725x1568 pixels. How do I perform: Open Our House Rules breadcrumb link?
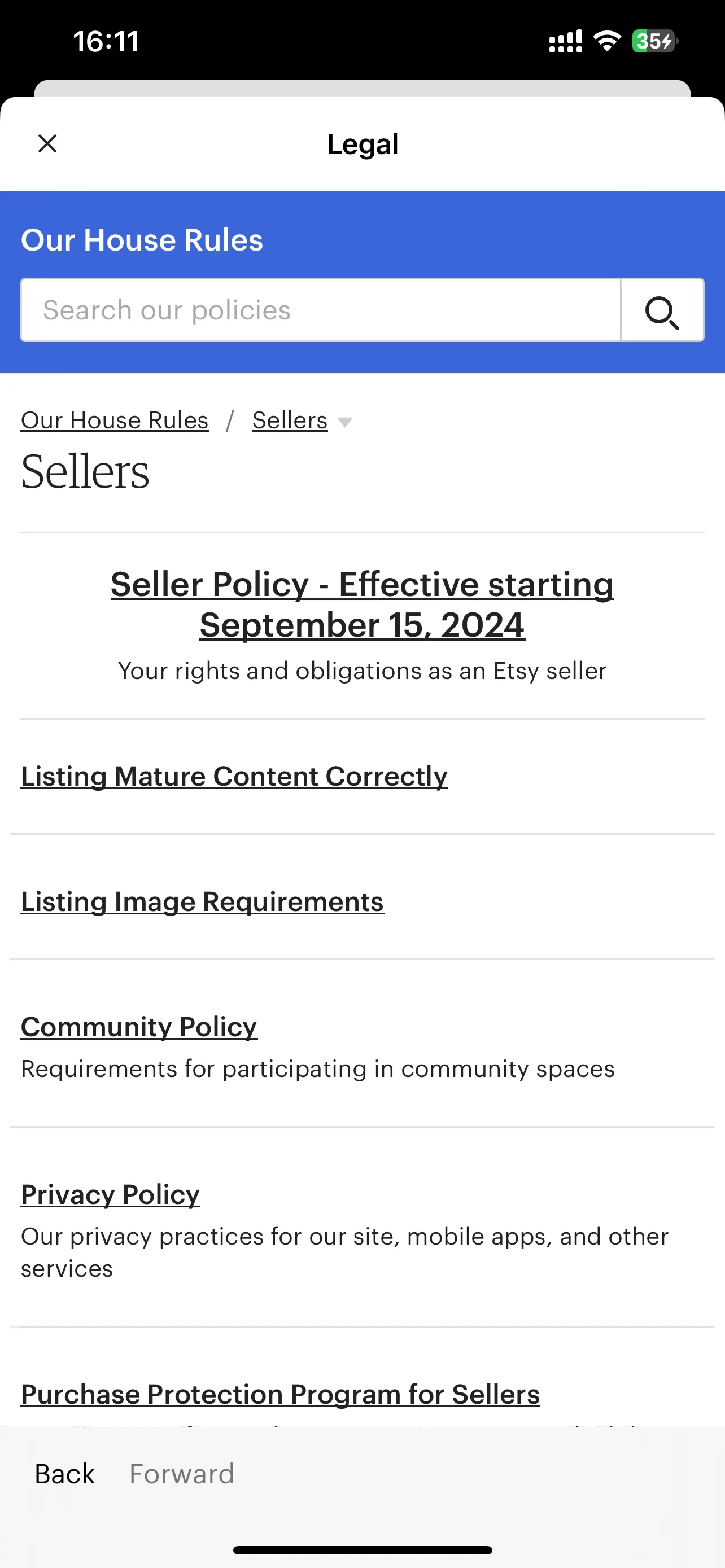click(115, 420)
